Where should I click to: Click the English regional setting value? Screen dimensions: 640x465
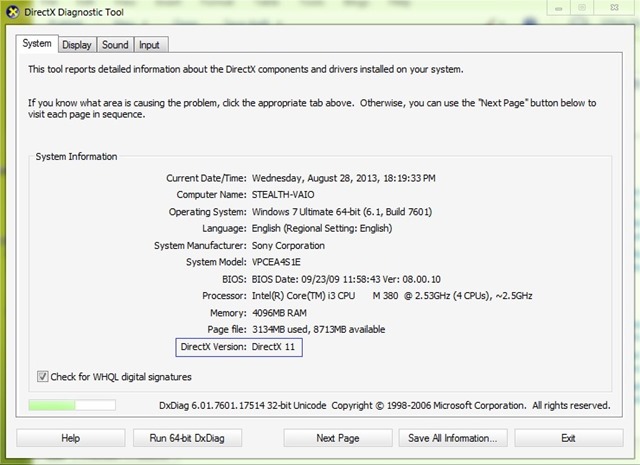click(322, 229)
